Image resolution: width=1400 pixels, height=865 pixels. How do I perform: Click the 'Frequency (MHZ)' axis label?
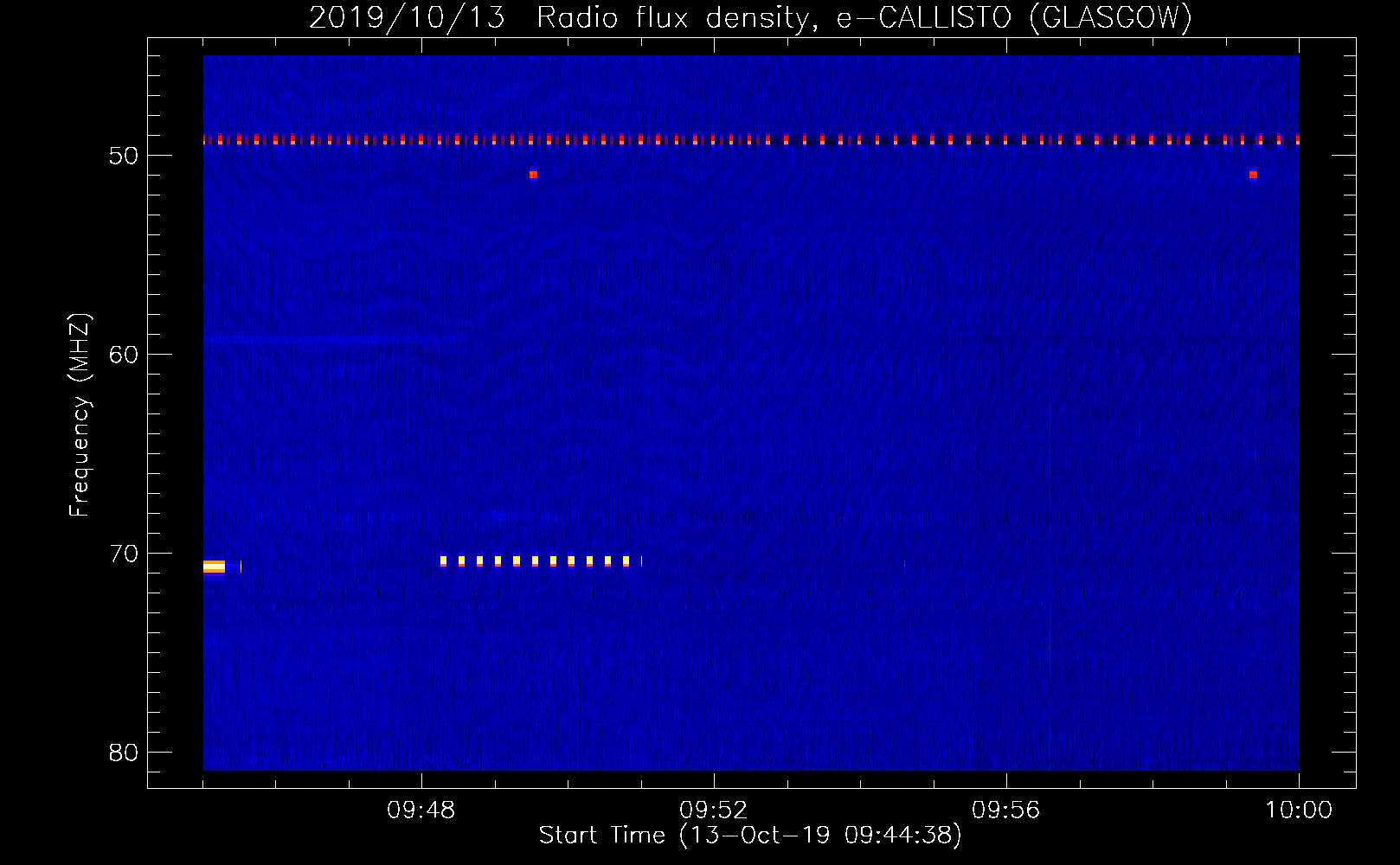coord(80,415)
